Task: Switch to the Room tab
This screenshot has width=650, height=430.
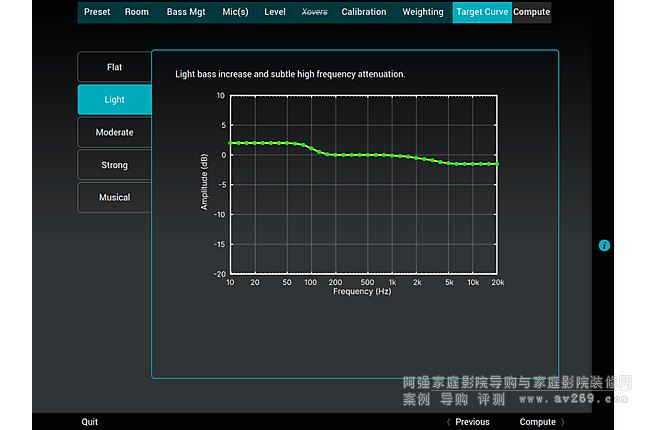Action: click(137, 12)
